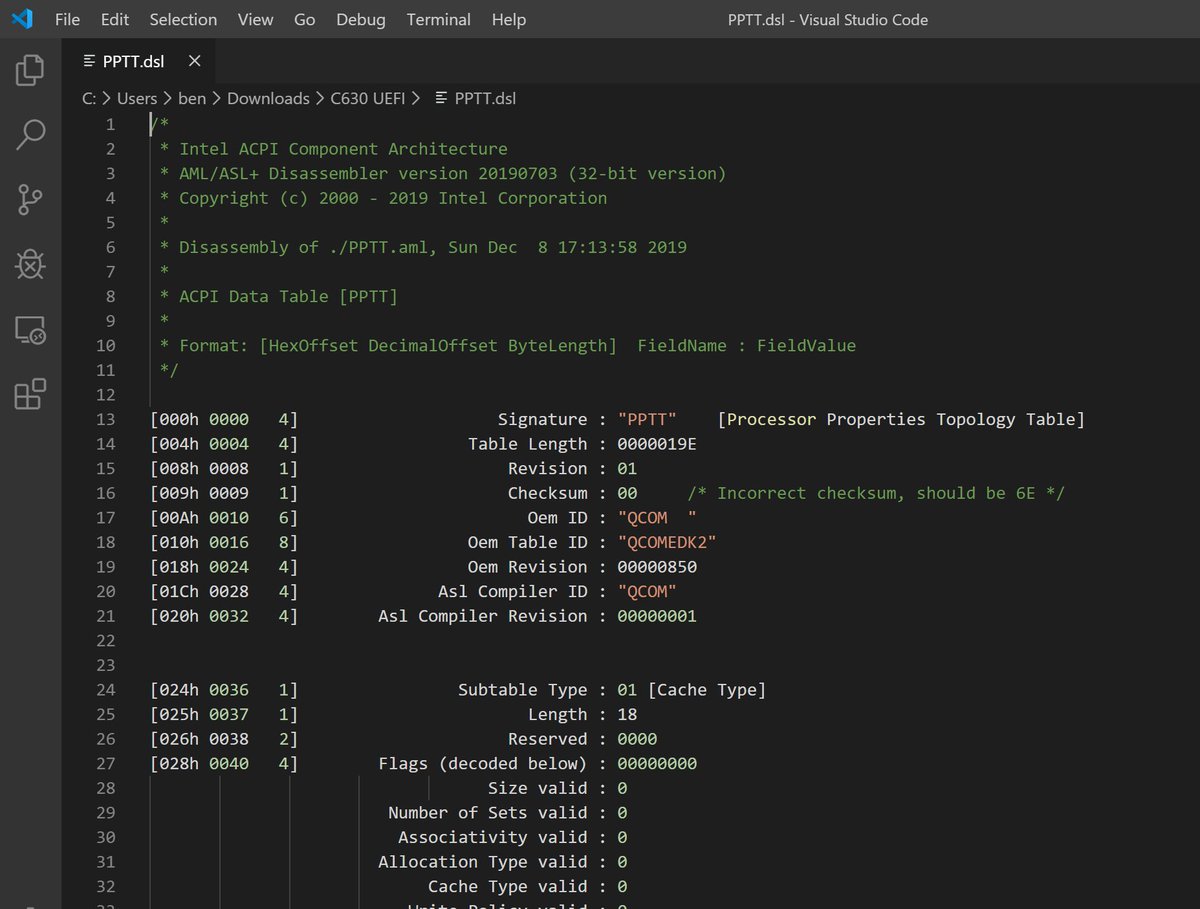Screen dimensions: 1200x909
Task: Click the Table Length value 0000019E
Action: [657, 444]
